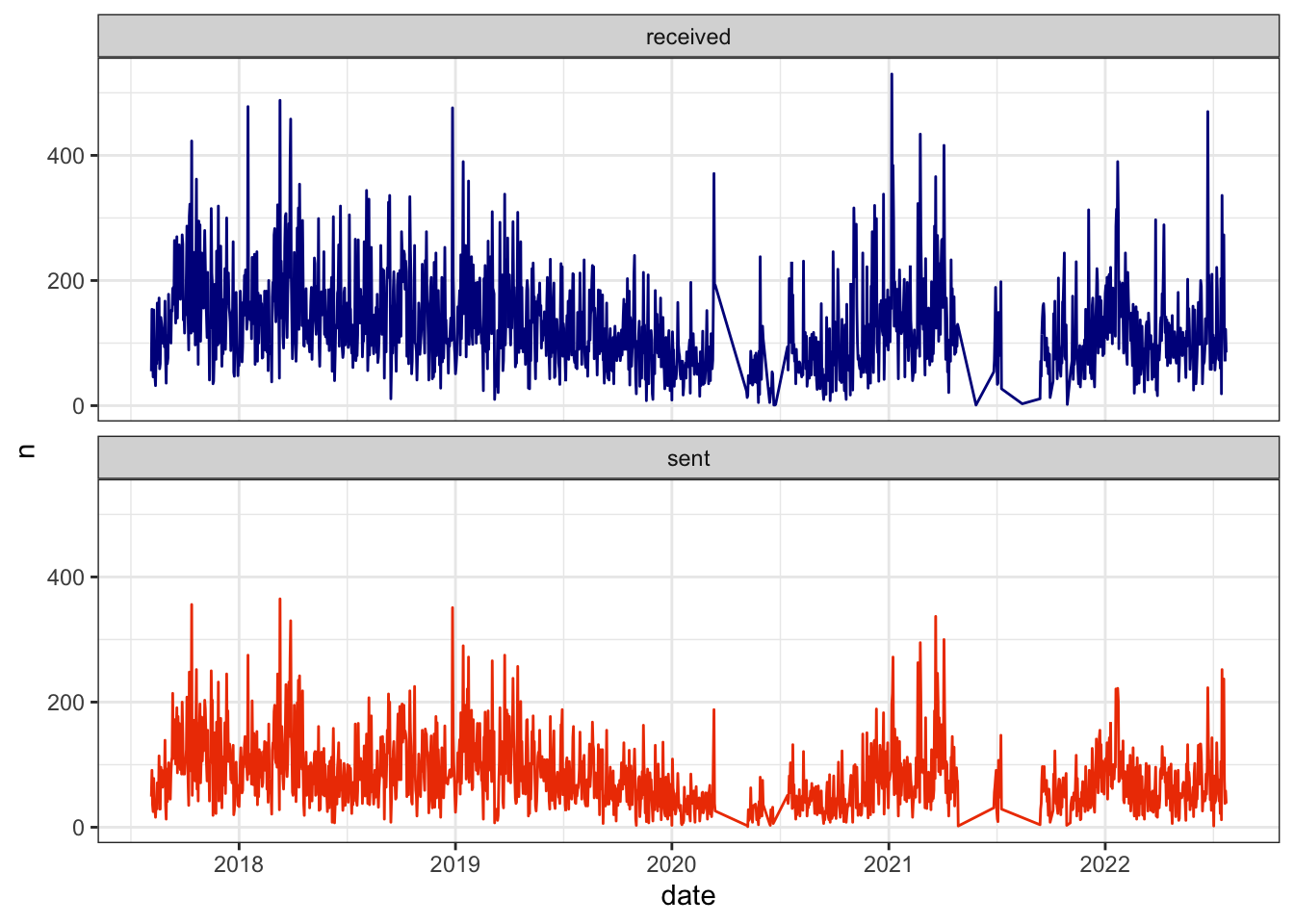
Task: Click the 'date' x-axis title
Action: coord(688,896)
